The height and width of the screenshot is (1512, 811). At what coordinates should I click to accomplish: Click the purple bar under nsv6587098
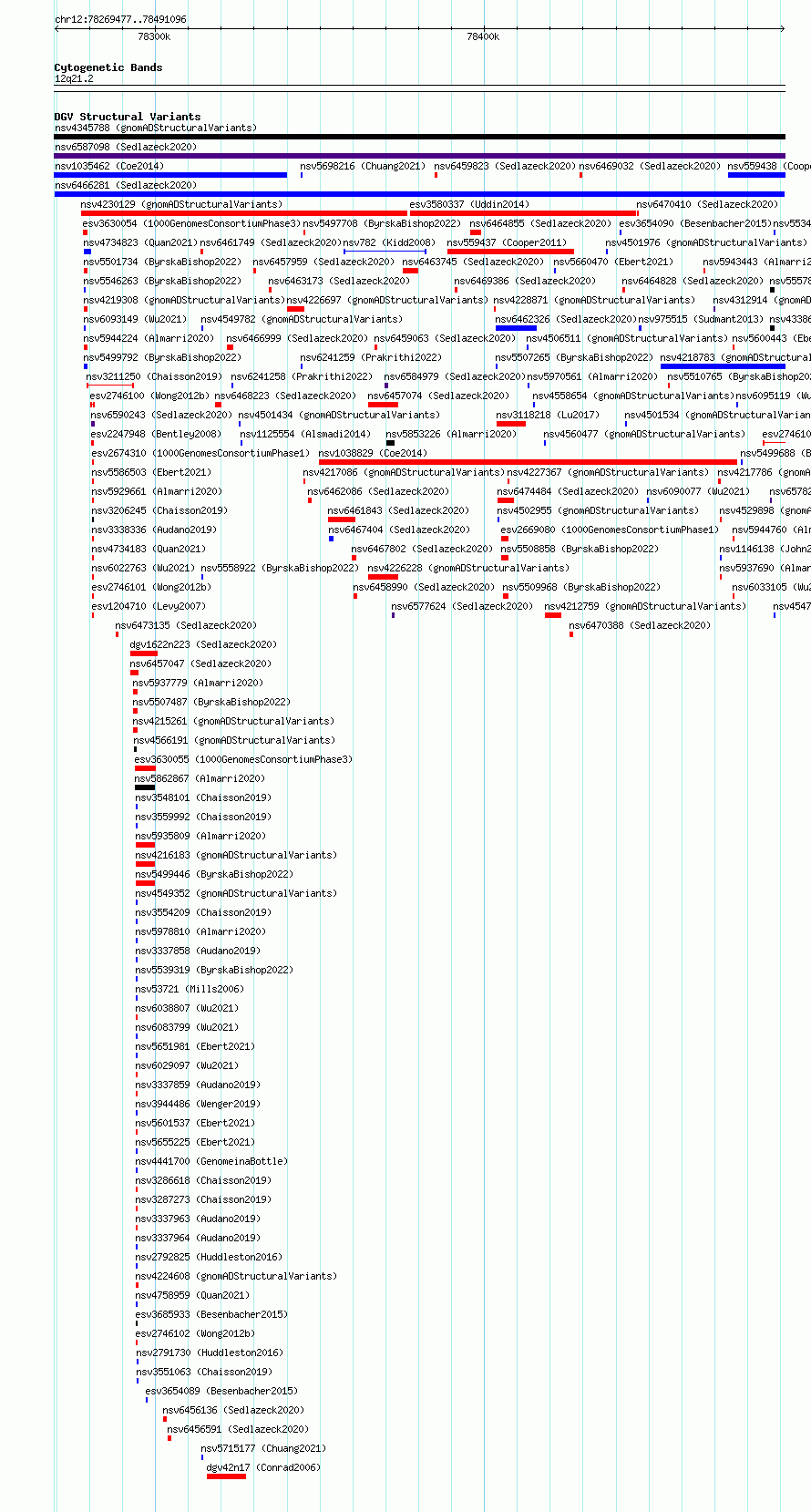pyautogui.click(x=419, y=156)
